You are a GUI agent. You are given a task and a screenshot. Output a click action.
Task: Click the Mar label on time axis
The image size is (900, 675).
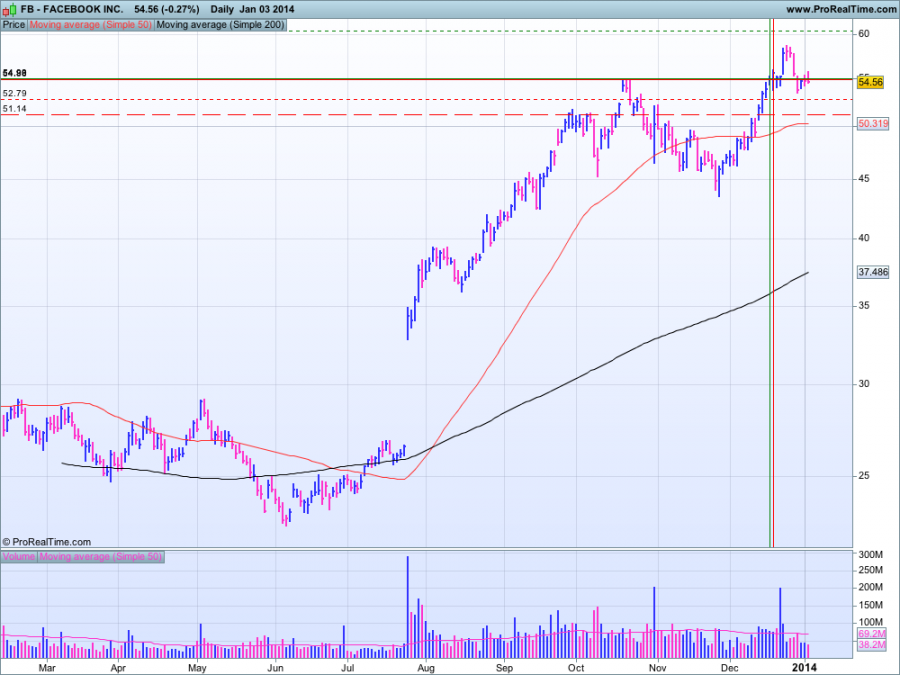pos(47,668)
